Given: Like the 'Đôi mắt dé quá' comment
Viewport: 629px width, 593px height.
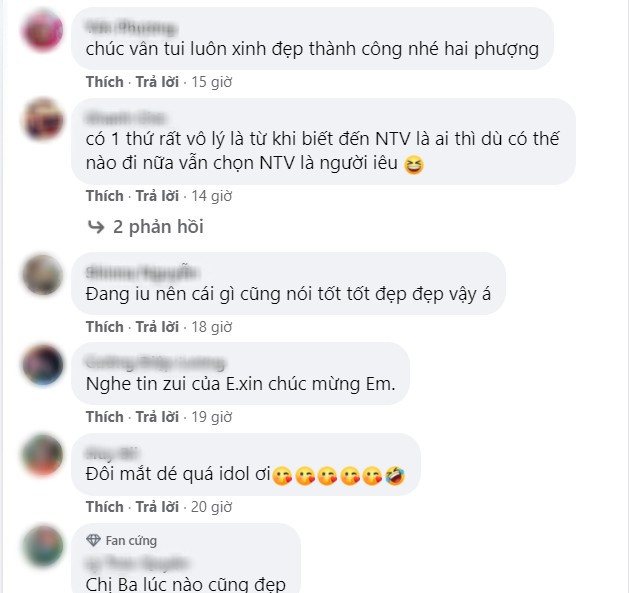Looking at the screenshot, I should (105, 507).
